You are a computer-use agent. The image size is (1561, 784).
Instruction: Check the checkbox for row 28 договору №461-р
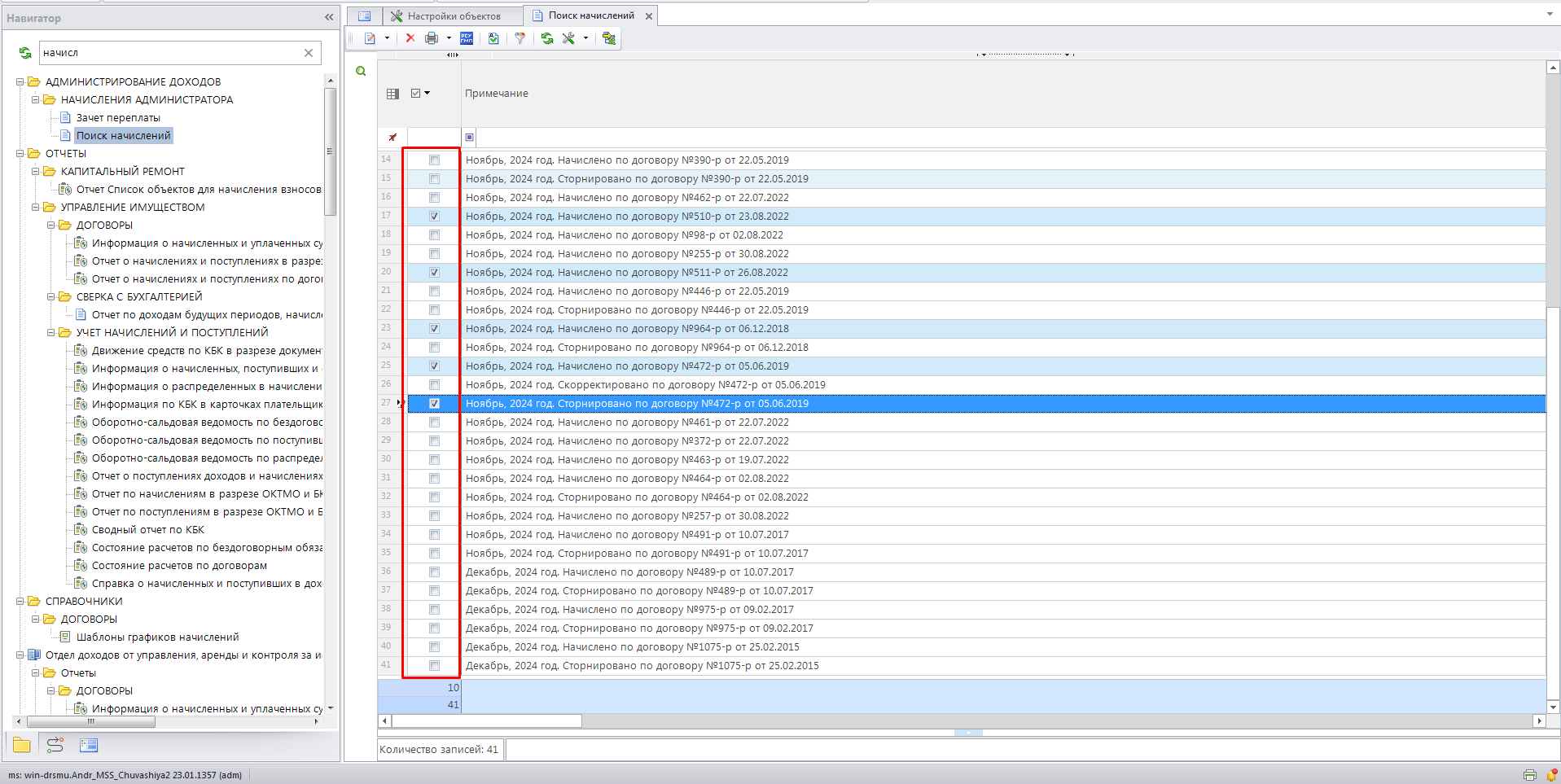point(434,423)
